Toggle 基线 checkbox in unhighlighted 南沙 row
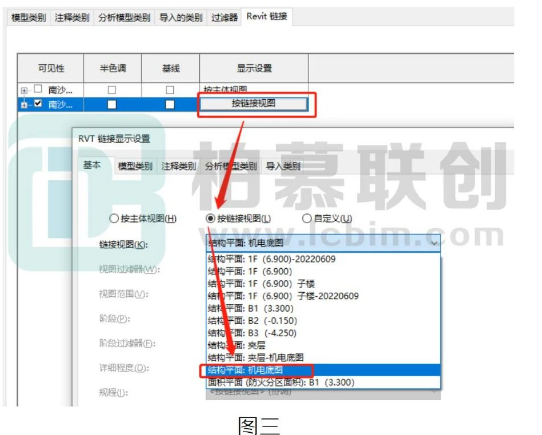The height and width of the screenshot is (435, 542). point(170,90)
